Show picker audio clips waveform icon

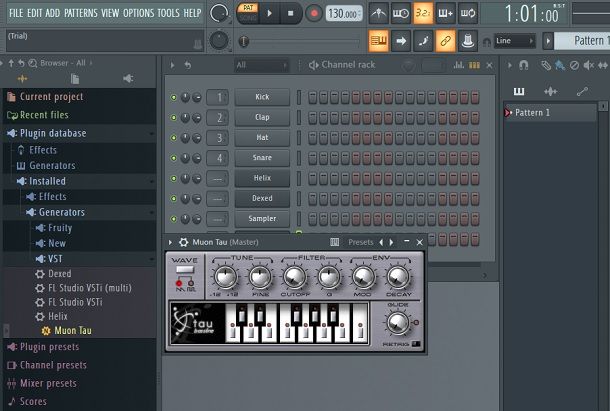point(550,91)
